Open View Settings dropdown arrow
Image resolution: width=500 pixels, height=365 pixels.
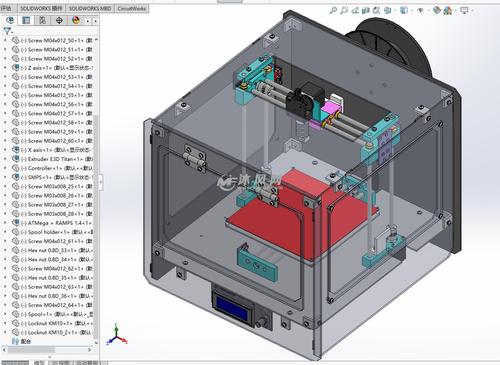coord(472,11)
